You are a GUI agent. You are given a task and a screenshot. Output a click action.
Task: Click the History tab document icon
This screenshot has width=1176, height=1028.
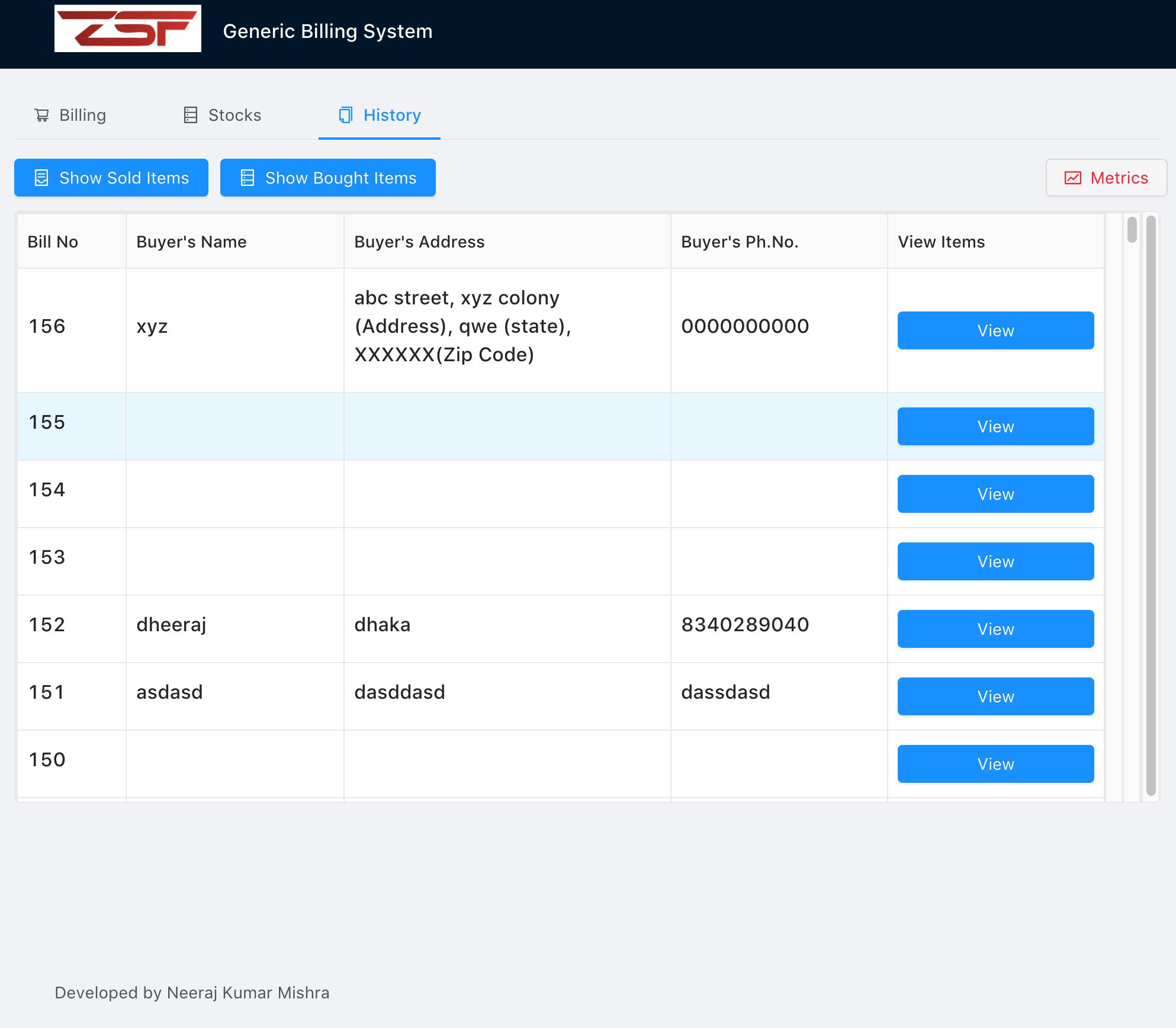345,115
